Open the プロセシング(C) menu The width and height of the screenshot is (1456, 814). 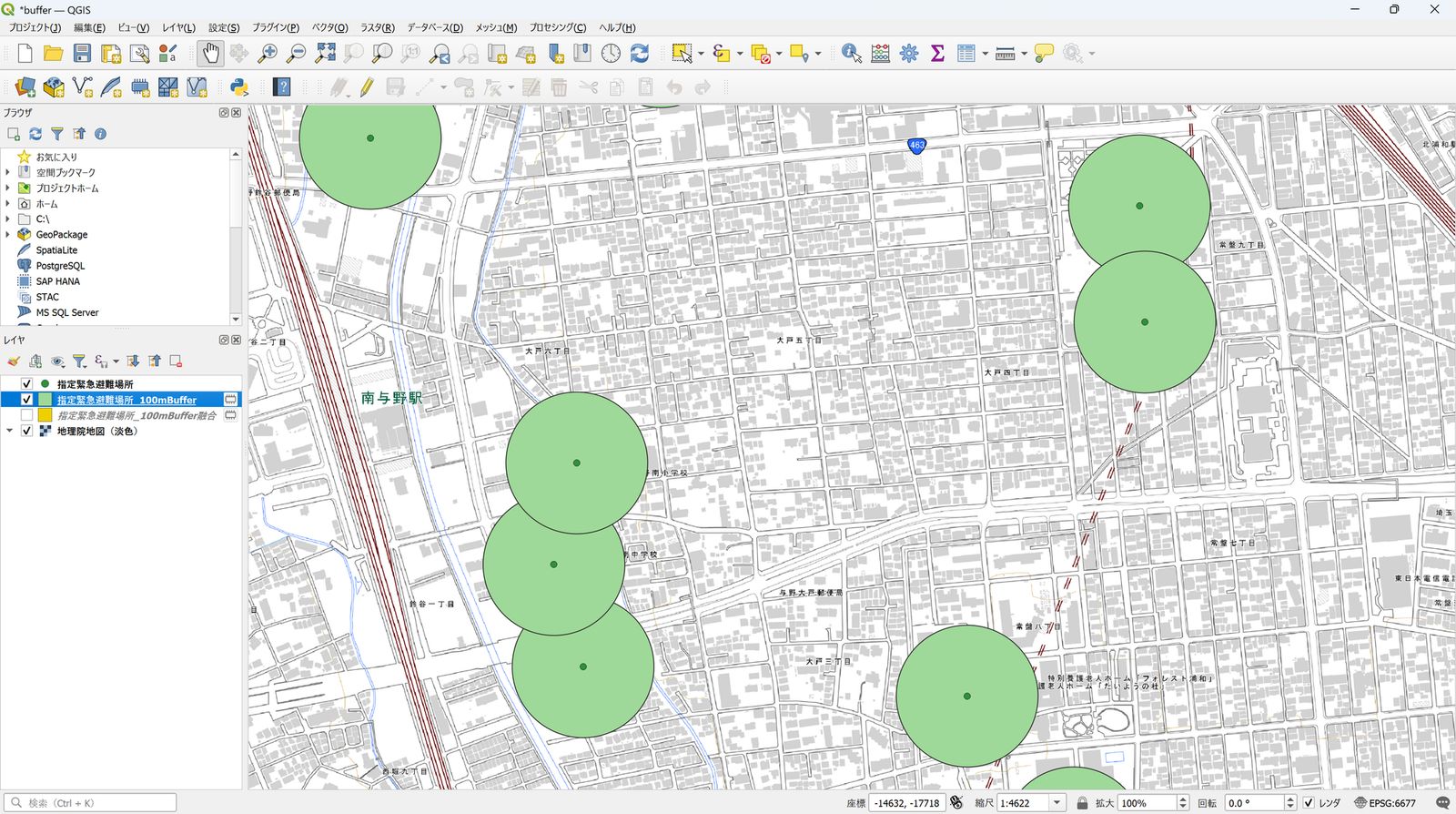pos(558,27)
